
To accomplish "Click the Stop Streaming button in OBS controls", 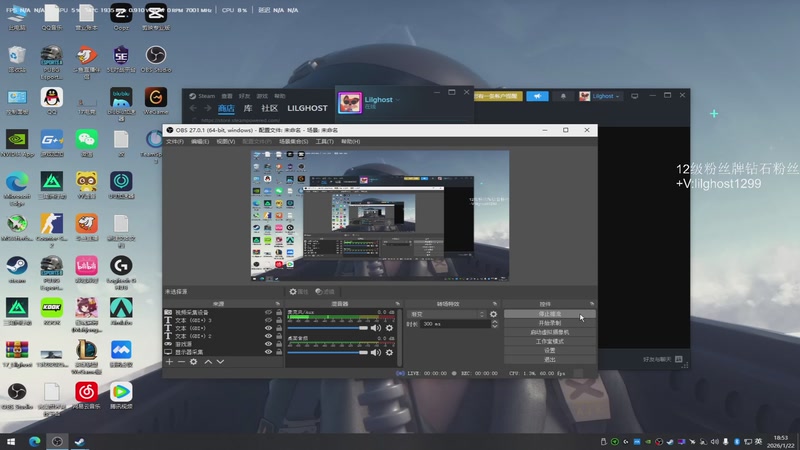I will tap(549, 314).
